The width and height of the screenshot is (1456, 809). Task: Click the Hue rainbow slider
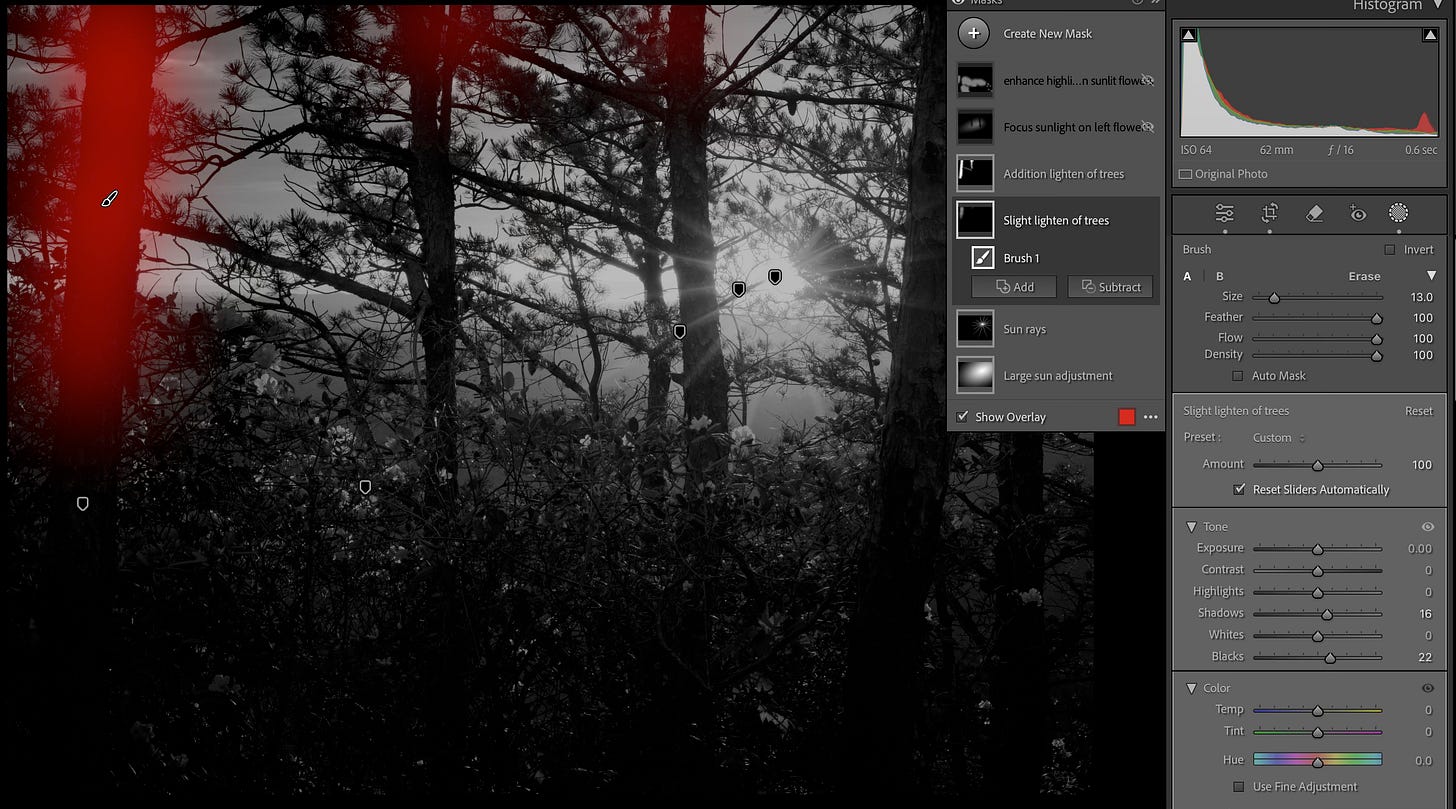pos(1317,760)
